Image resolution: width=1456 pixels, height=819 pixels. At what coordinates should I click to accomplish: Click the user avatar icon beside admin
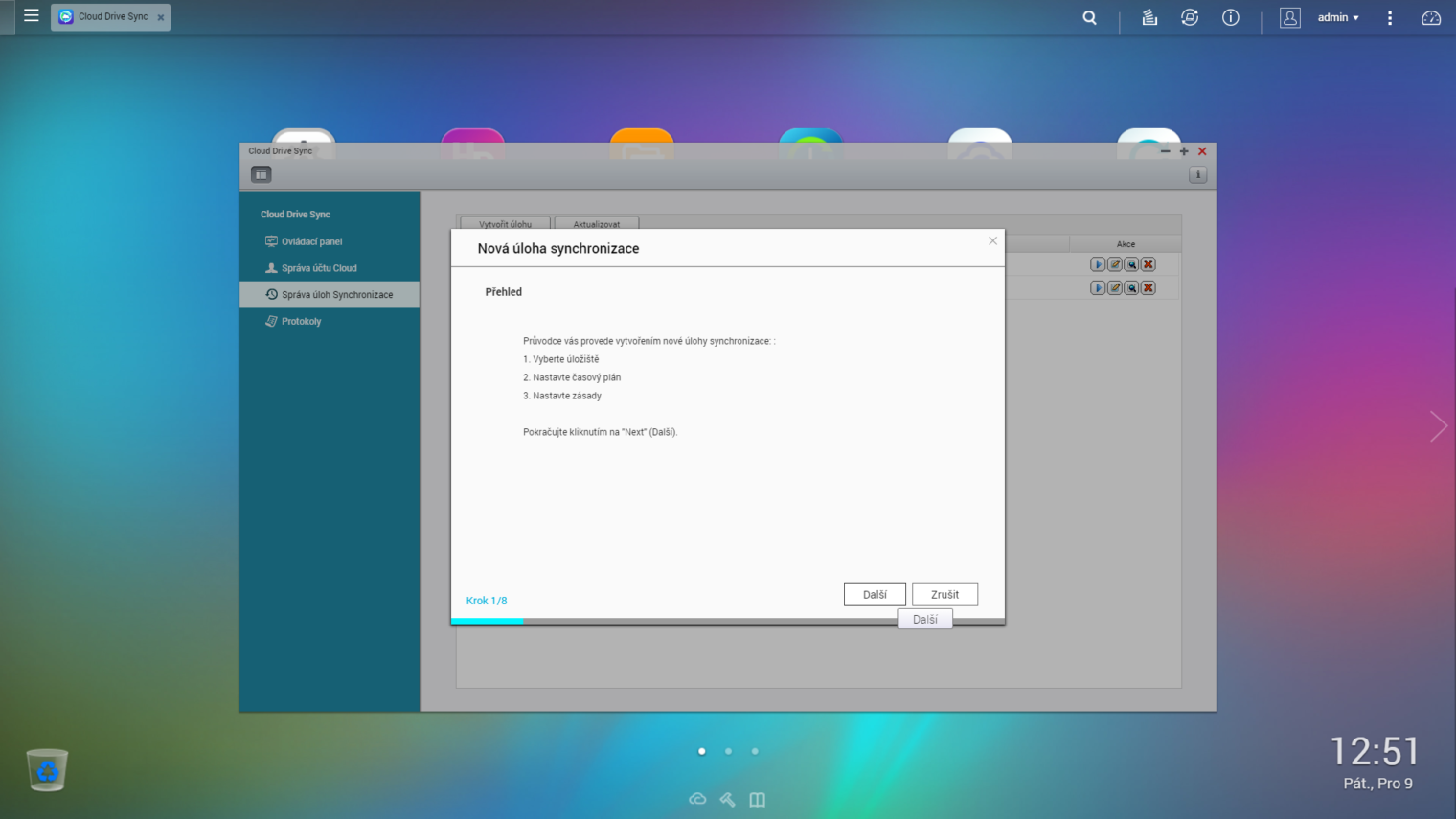click(1290, 17)
